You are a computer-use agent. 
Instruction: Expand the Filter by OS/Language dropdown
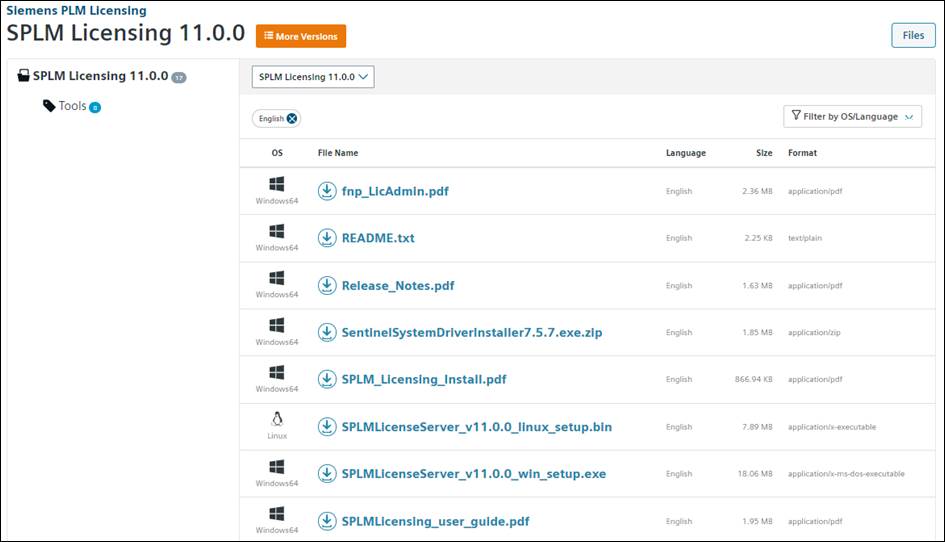point(852,116)
